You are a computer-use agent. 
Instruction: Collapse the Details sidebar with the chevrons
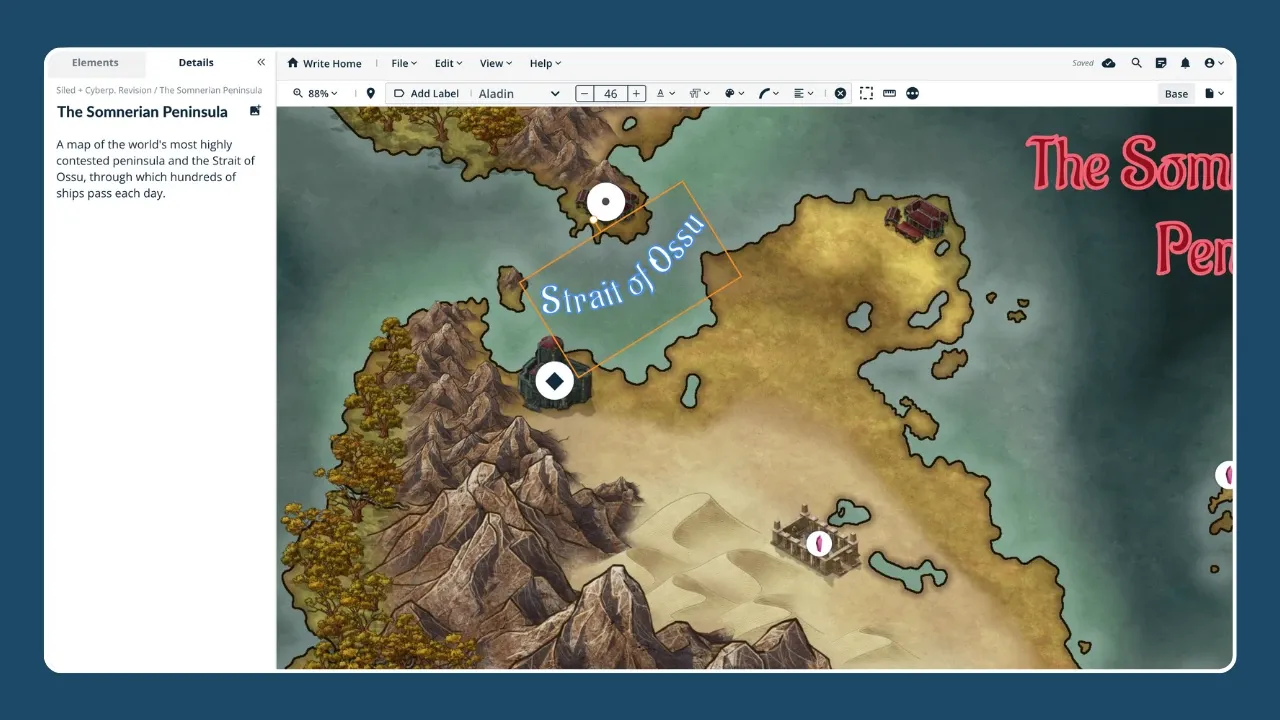[x=261, y=62]
